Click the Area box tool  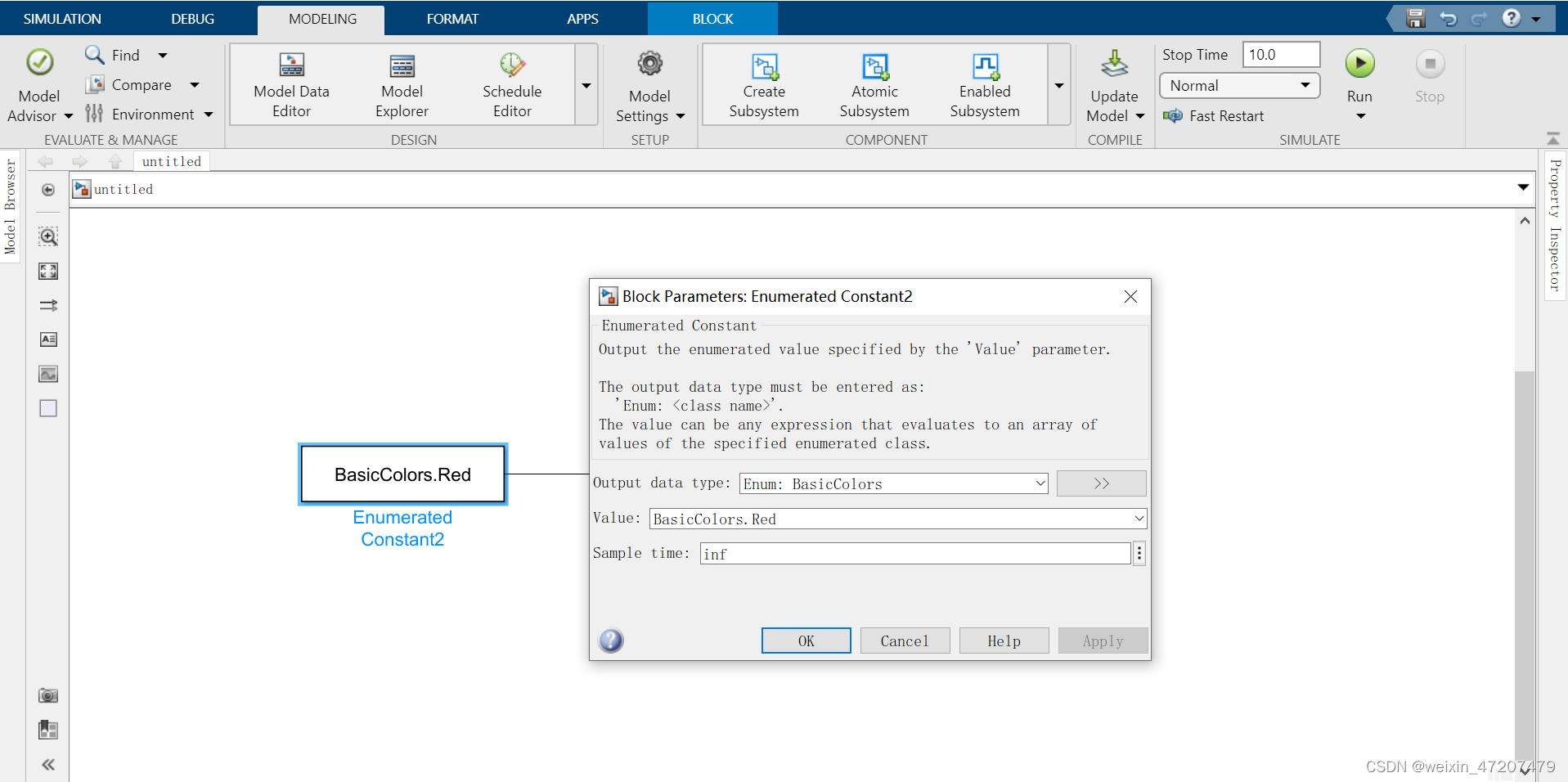pos(48,408)
